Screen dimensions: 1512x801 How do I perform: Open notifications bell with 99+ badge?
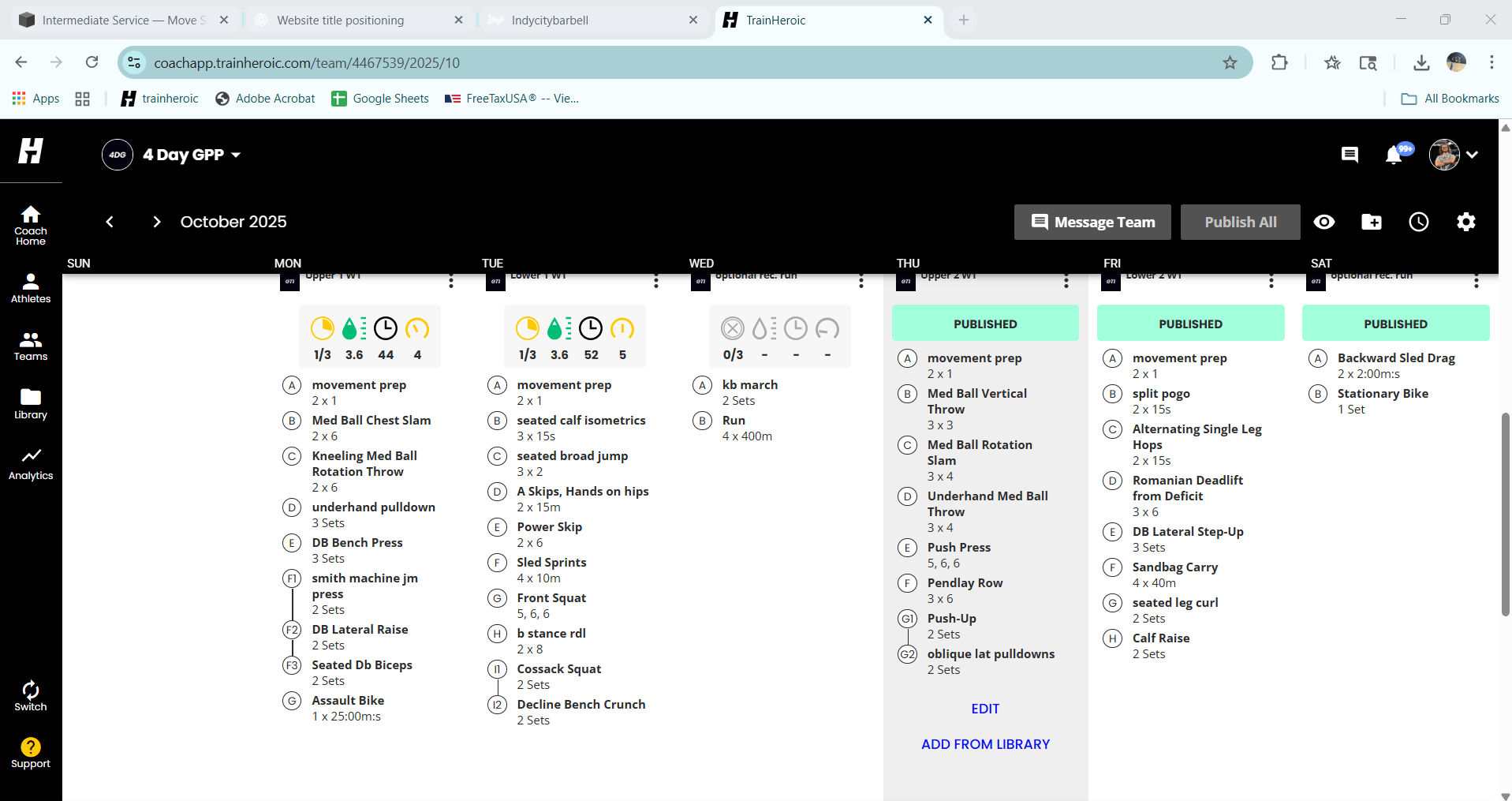1395,154
